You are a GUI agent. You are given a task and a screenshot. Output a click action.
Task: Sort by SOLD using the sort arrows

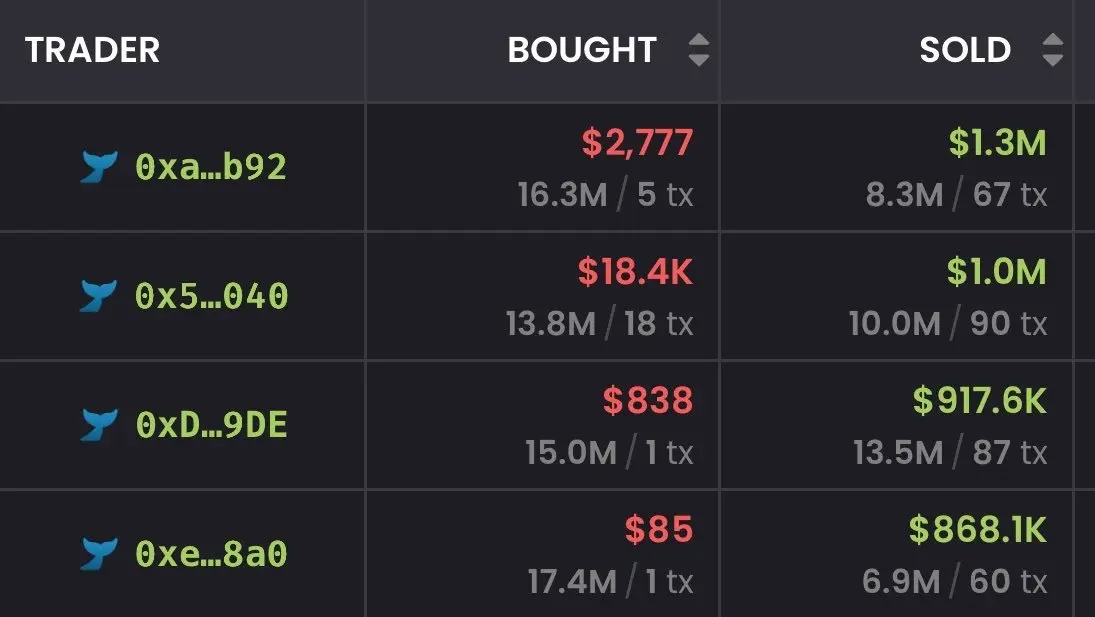(x=1052, y=50)
